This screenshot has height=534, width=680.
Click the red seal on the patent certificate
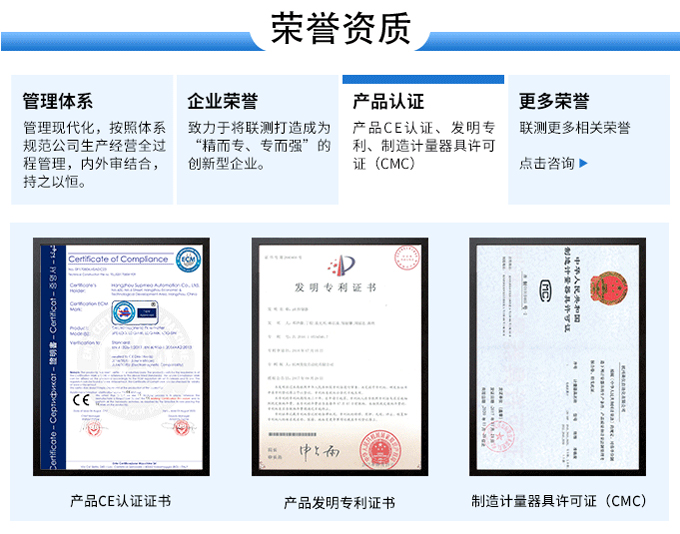(x=376, y=447)
